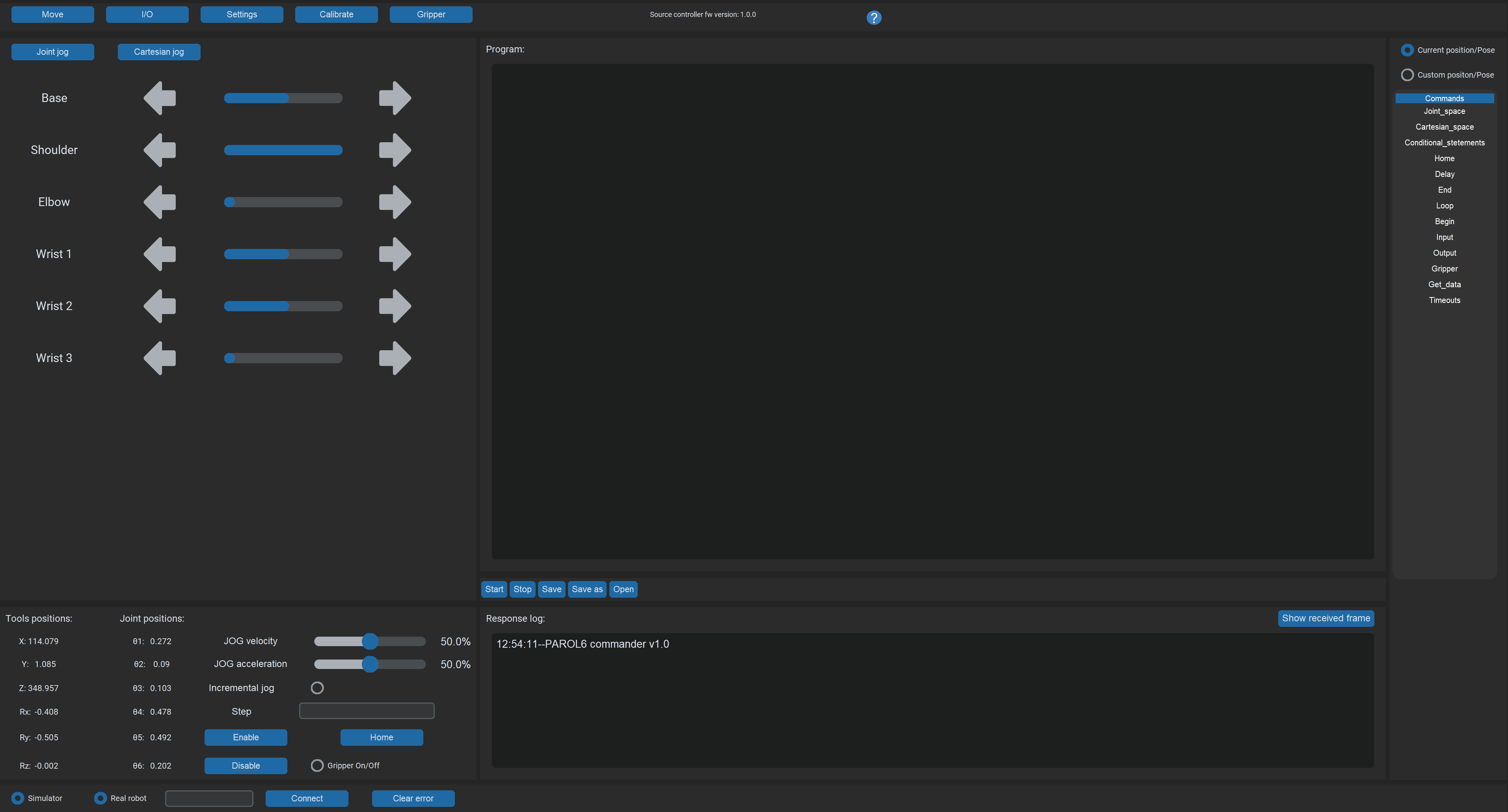Click Shoulder left jog arrow
Viewport: 1508px width, 812px height.
(160, 151)
